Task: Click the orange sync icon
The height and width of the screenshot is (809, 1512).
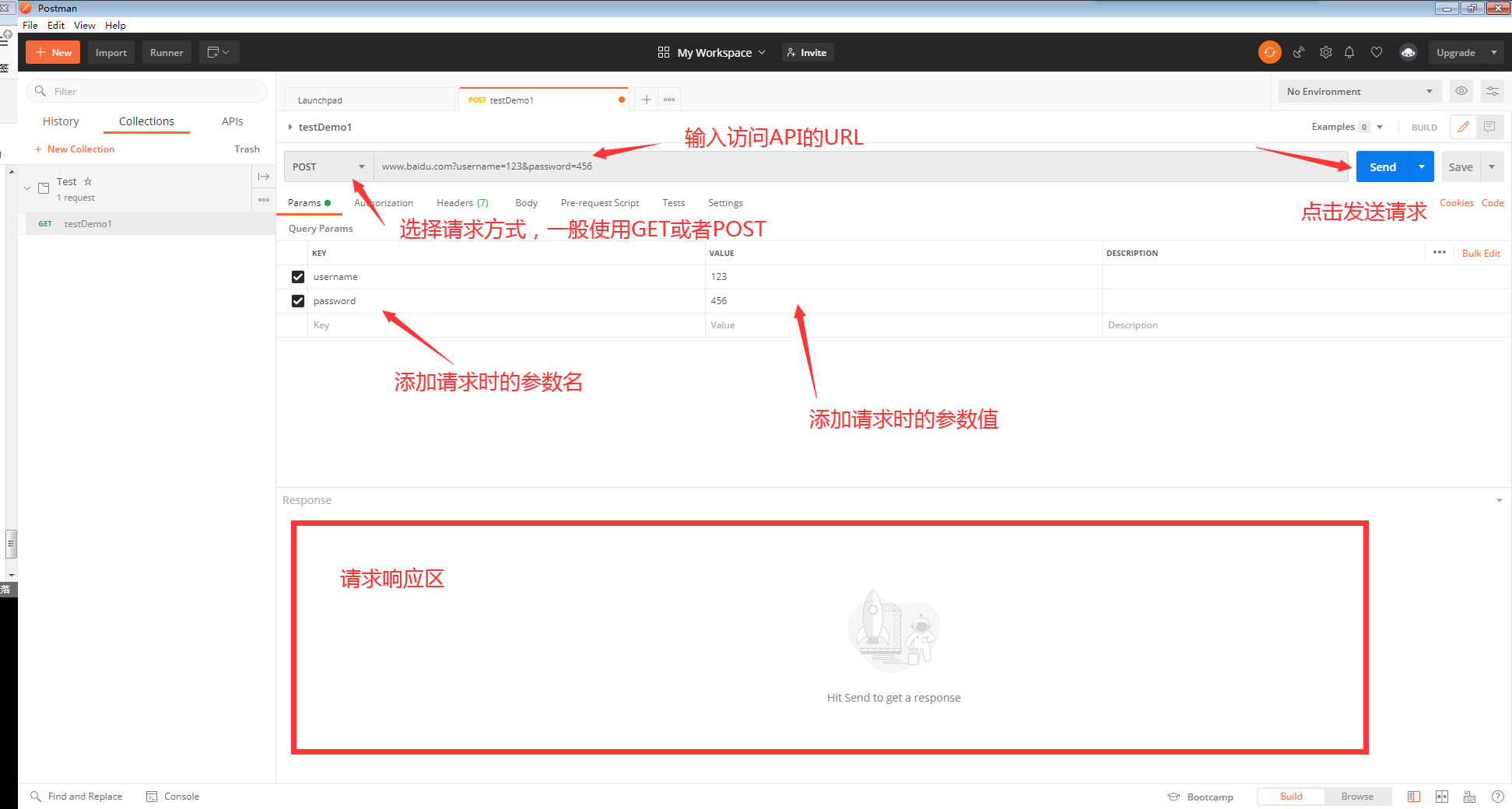Action: pyautogui.click(x=1269, y=52)
